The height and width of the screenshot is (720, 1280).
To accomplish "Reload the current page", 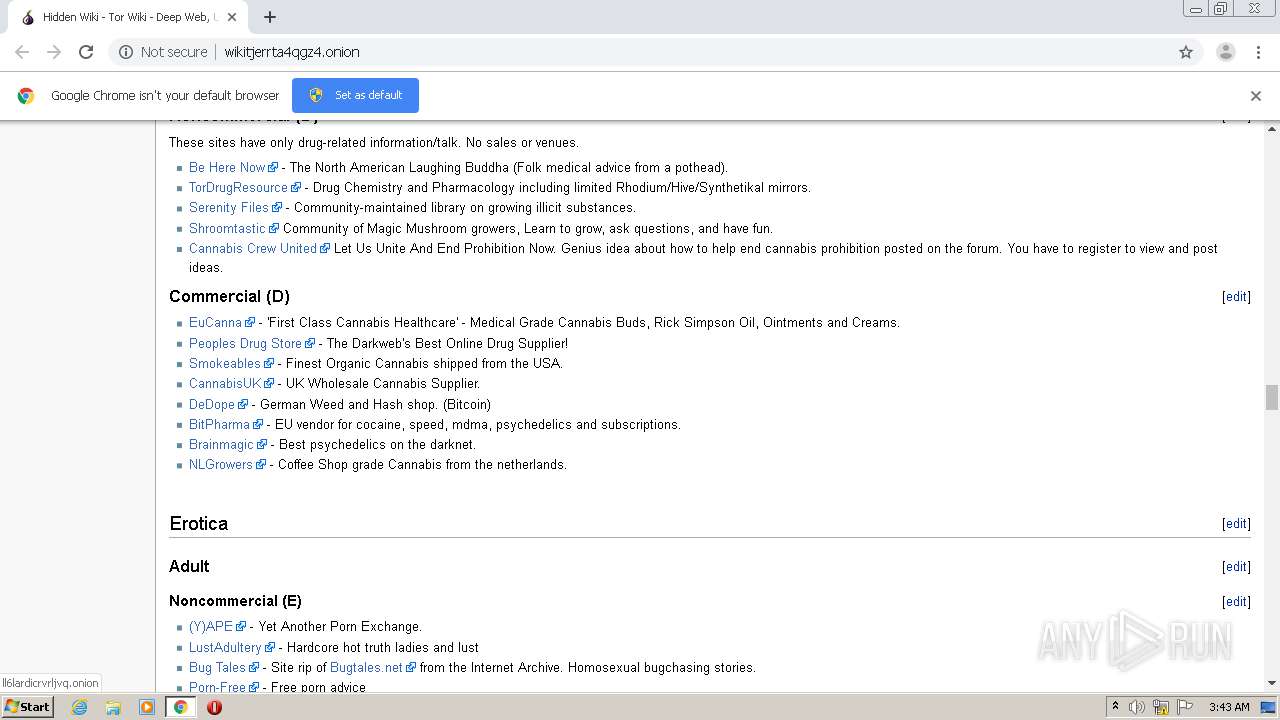I will coord(86,52).
